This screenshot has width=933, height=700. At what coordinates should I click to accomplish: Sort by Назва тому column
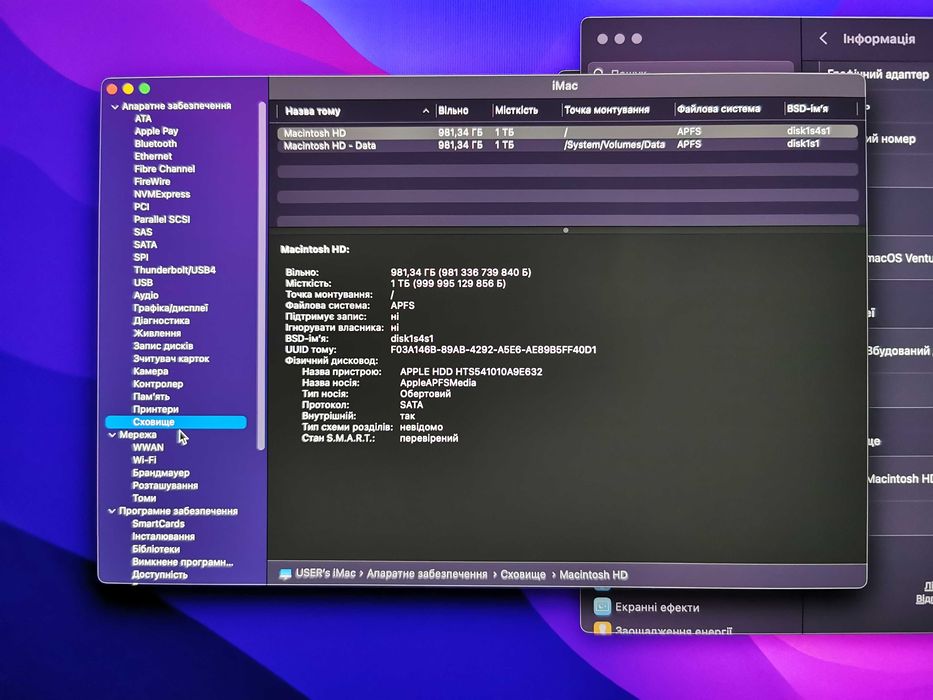click(312, 111)
